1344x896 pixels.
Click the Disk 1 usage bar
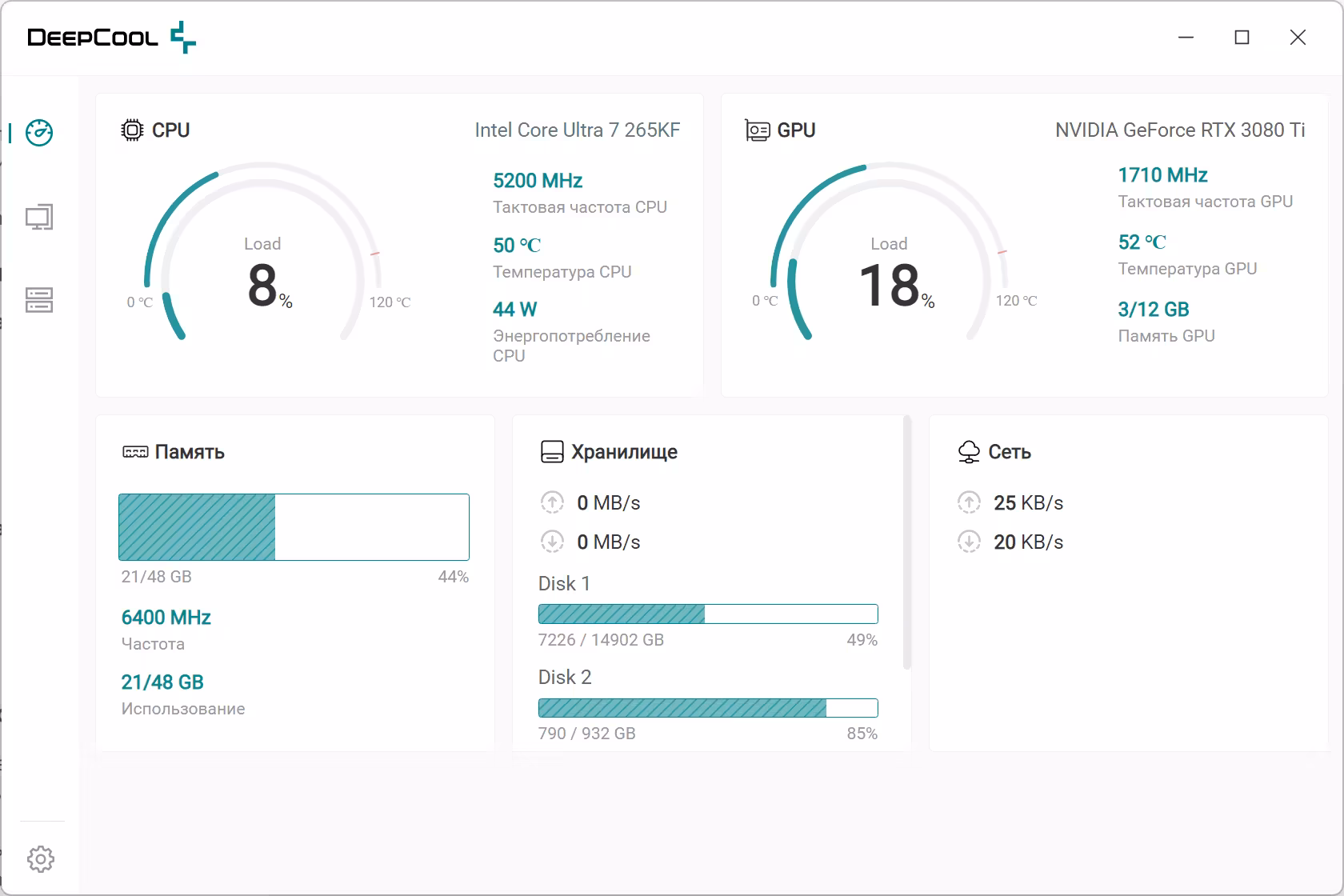708,614
